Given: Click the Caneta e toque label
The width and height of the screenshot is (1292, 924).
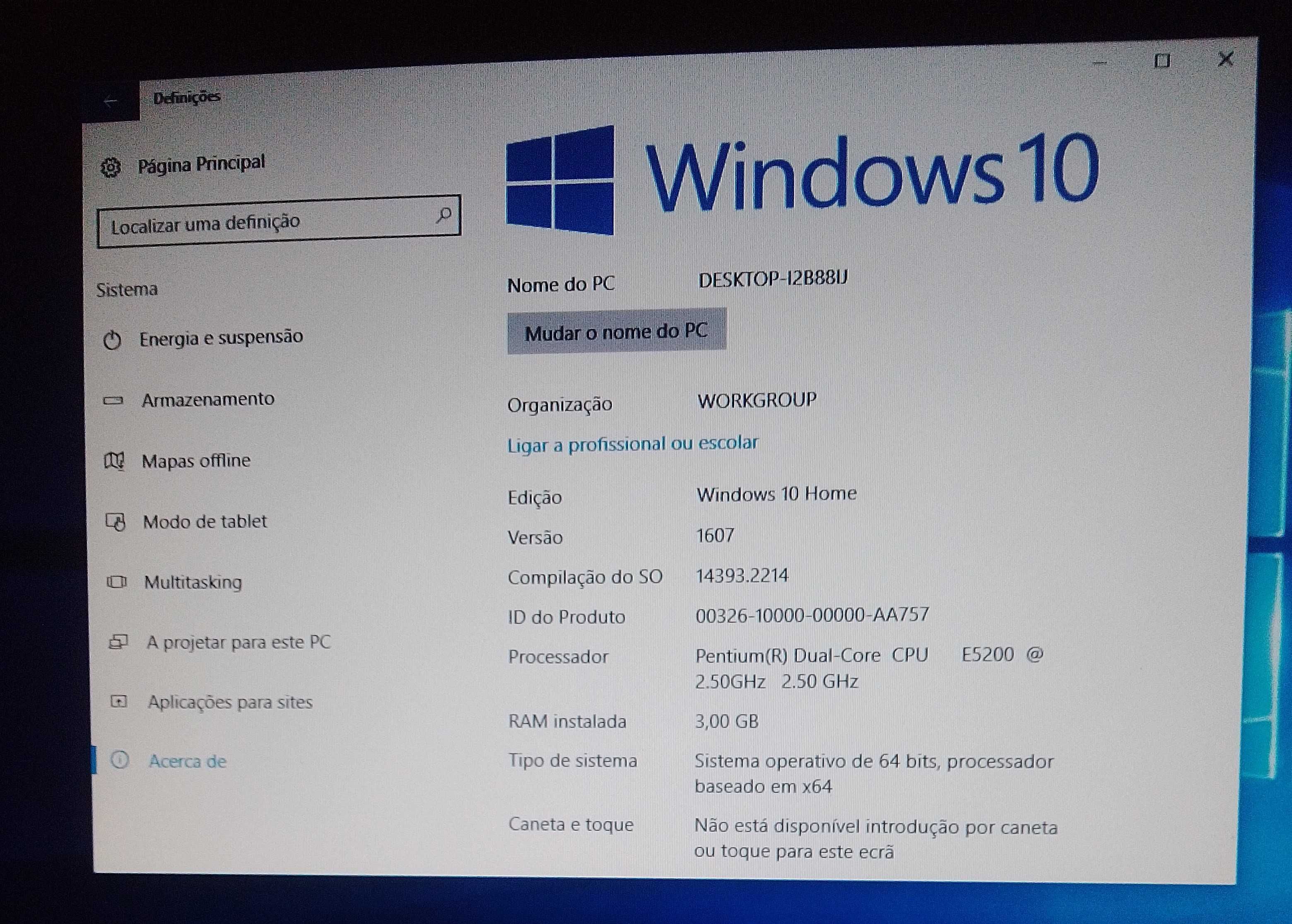Looking at the screenshot, I should tap(571, 824).
